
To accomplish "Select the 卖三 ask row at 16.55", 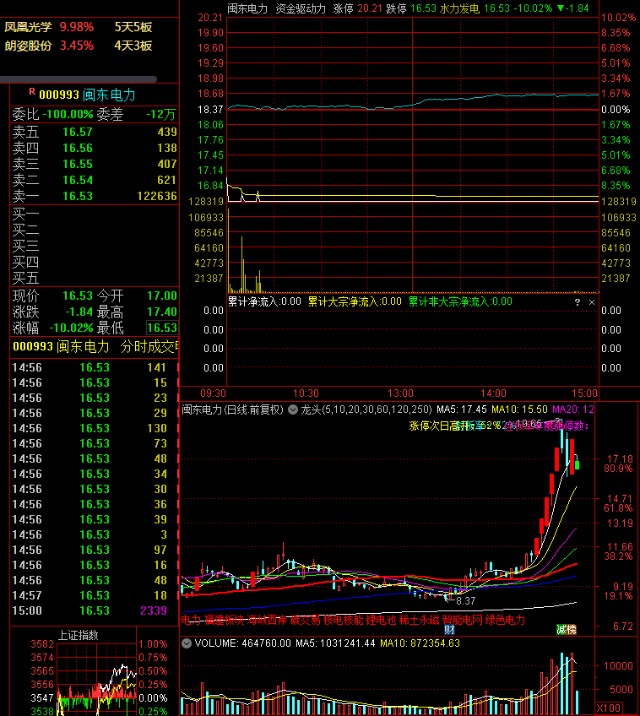I will point(94,164).
